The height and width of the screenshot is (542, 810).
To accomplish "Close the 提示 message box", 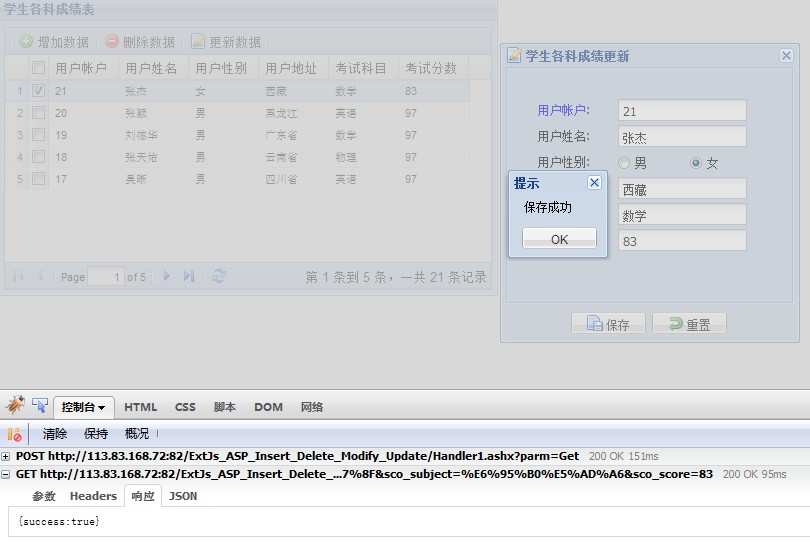I will click(x=594, y=182).
